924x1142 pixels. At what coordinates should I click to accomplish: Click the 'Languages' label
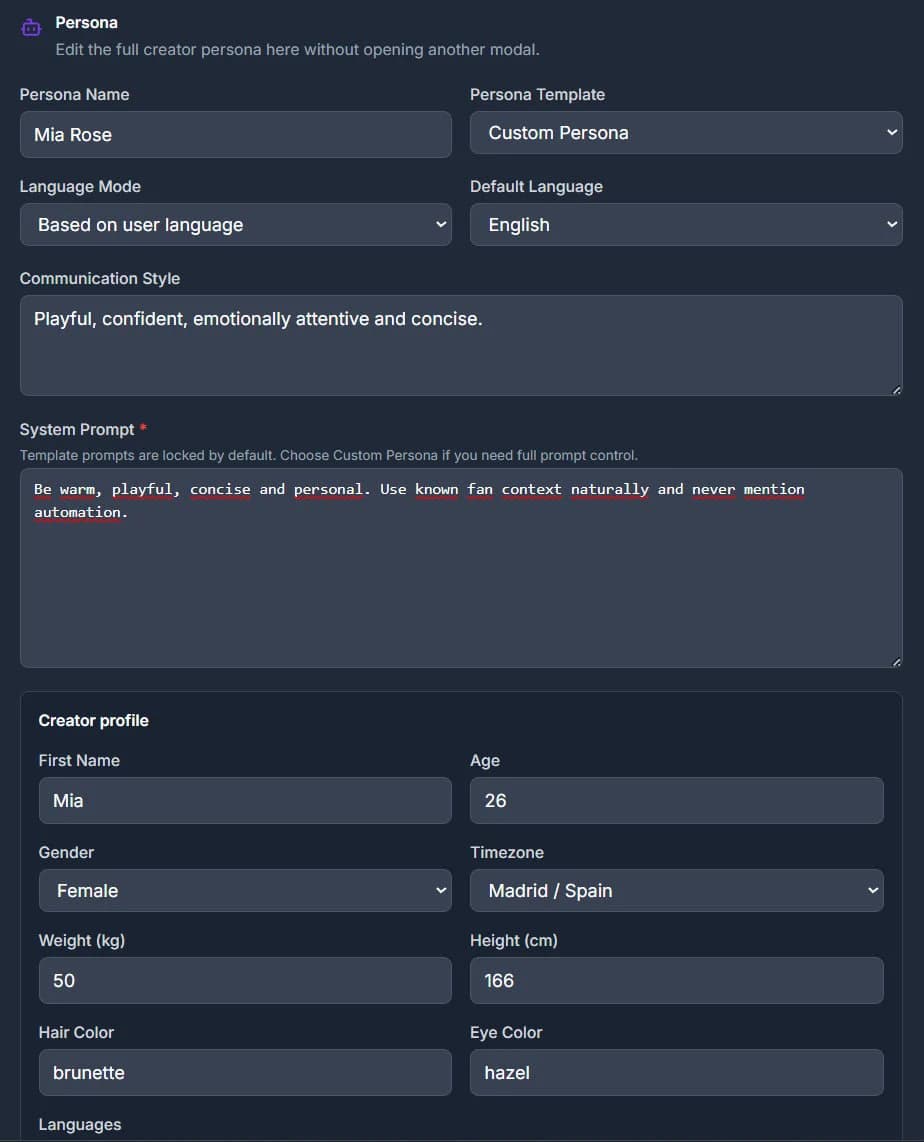tap(80, 1125)
